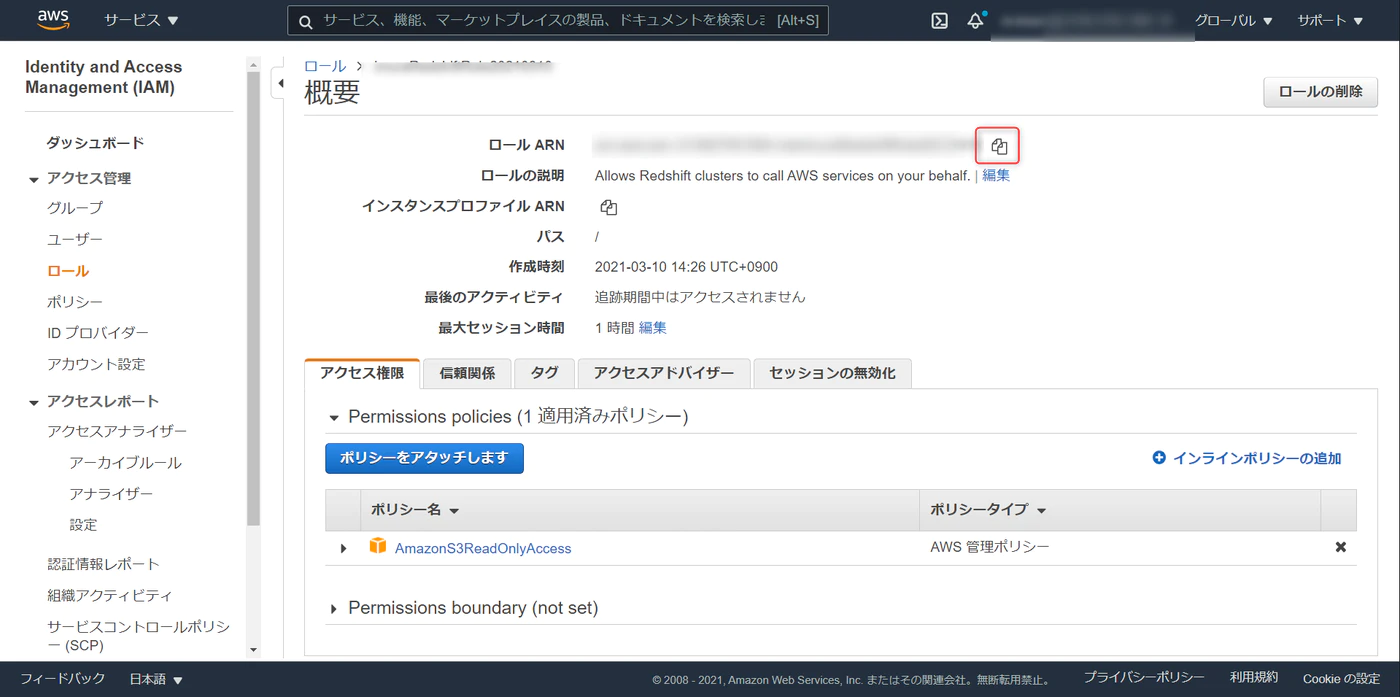Switch to the アクセスアドバイザー tab

(x=664, y=373)
